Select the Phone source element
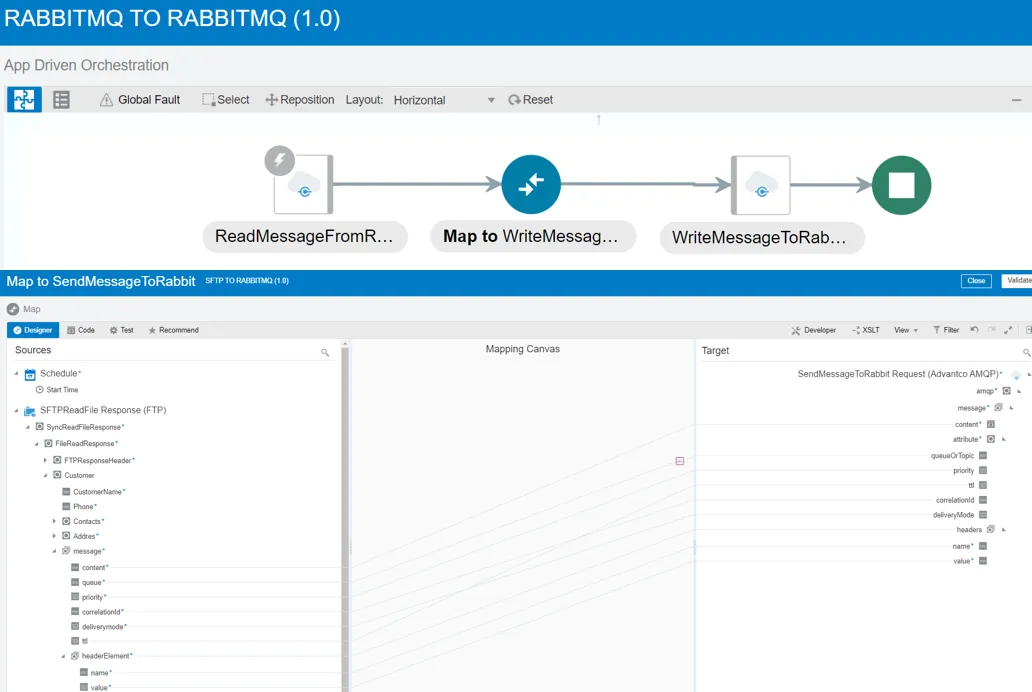Image resolution: width=1032 pixels, height=692 pixels. [84, 506]
